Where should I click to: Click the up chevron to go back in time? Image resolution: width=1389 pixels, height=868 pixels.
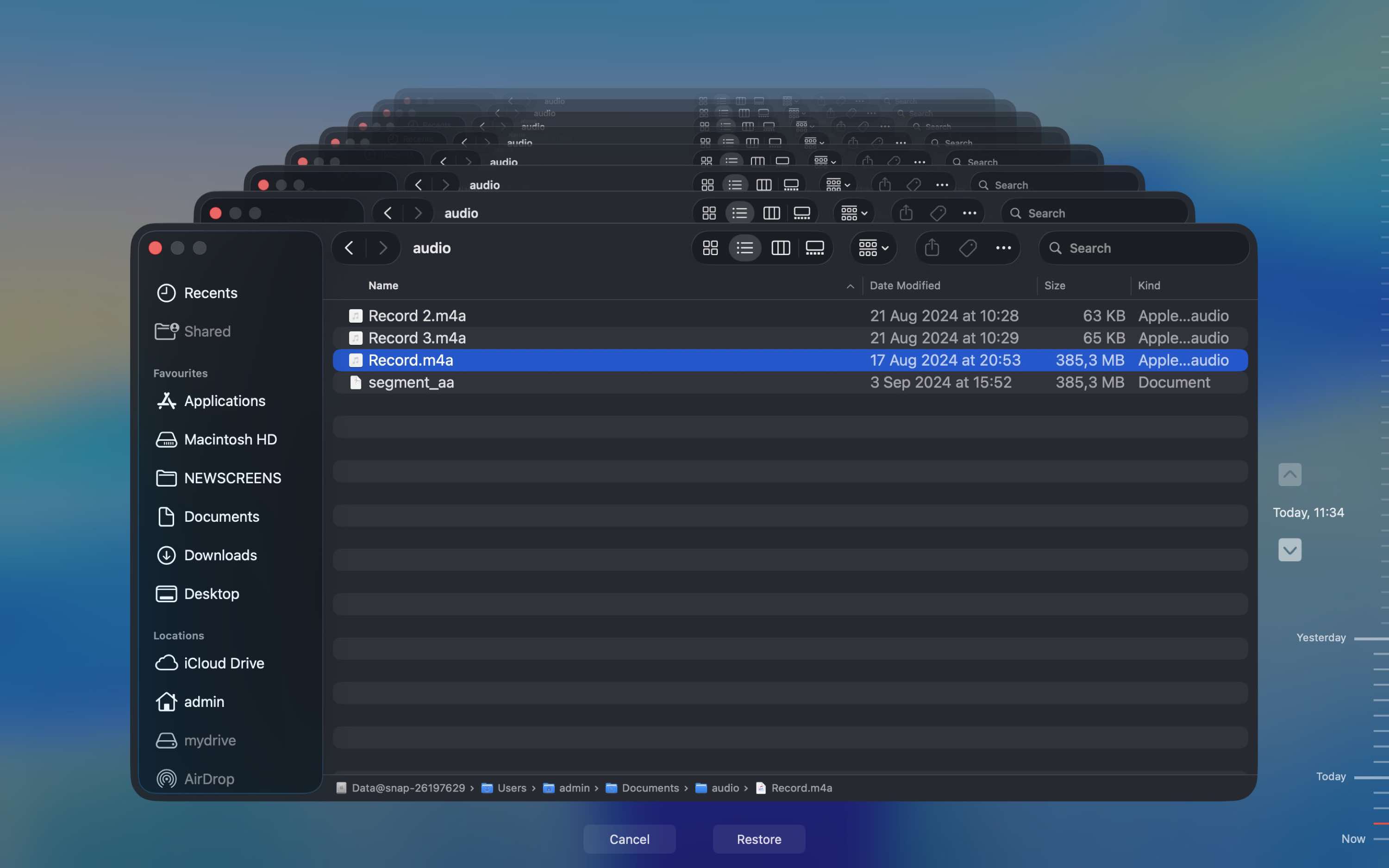1290,474
